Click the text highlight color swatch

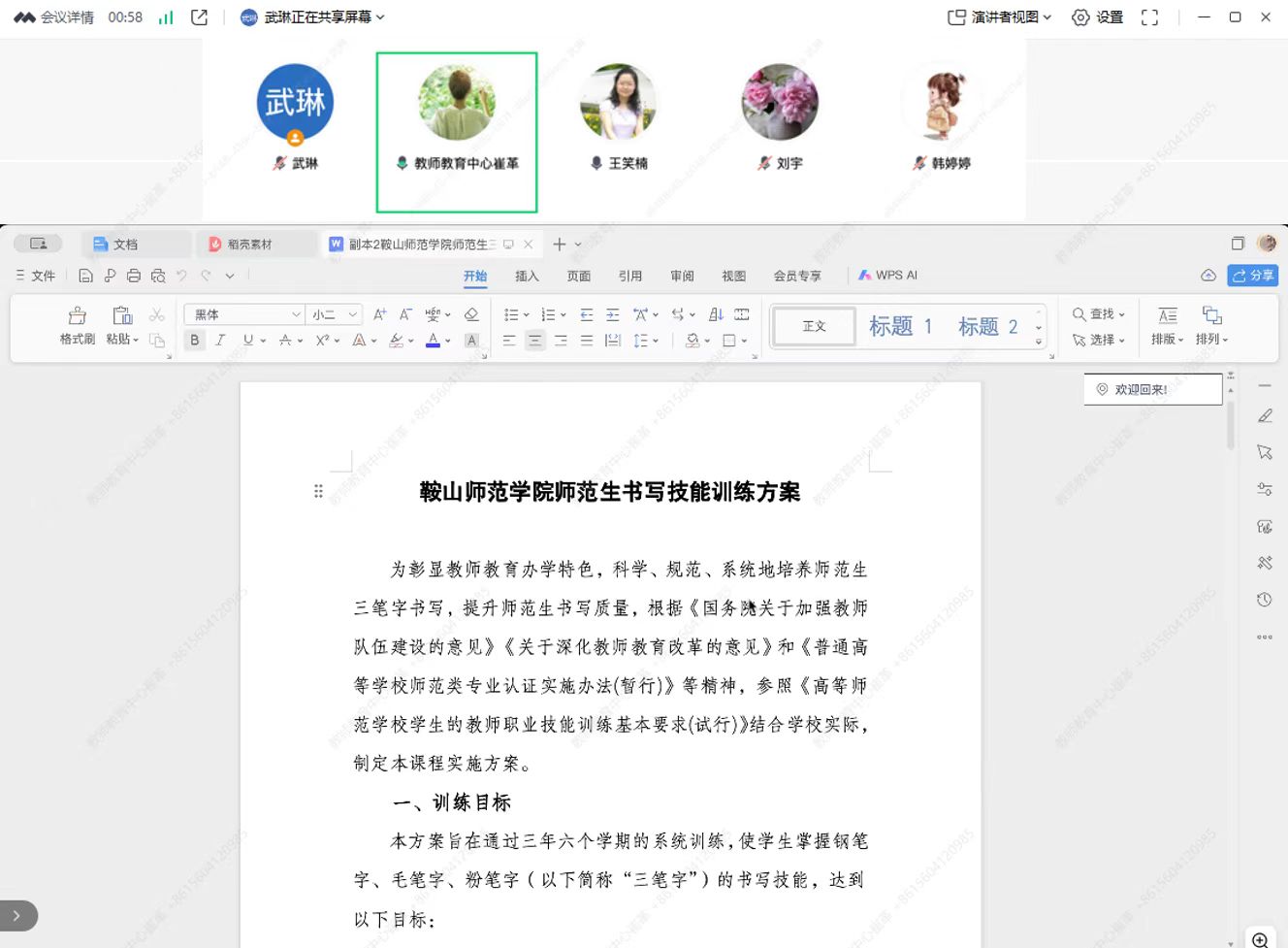396,341
